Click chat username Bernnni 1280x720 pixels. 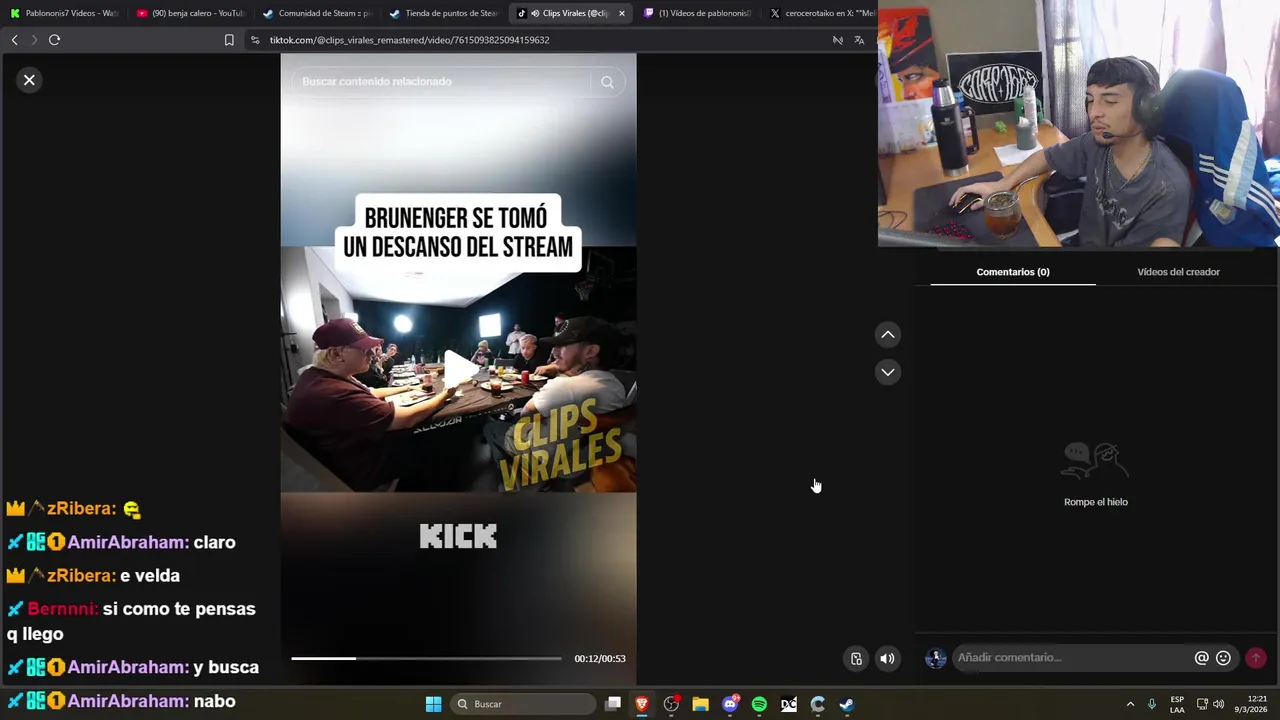point(62,609)
